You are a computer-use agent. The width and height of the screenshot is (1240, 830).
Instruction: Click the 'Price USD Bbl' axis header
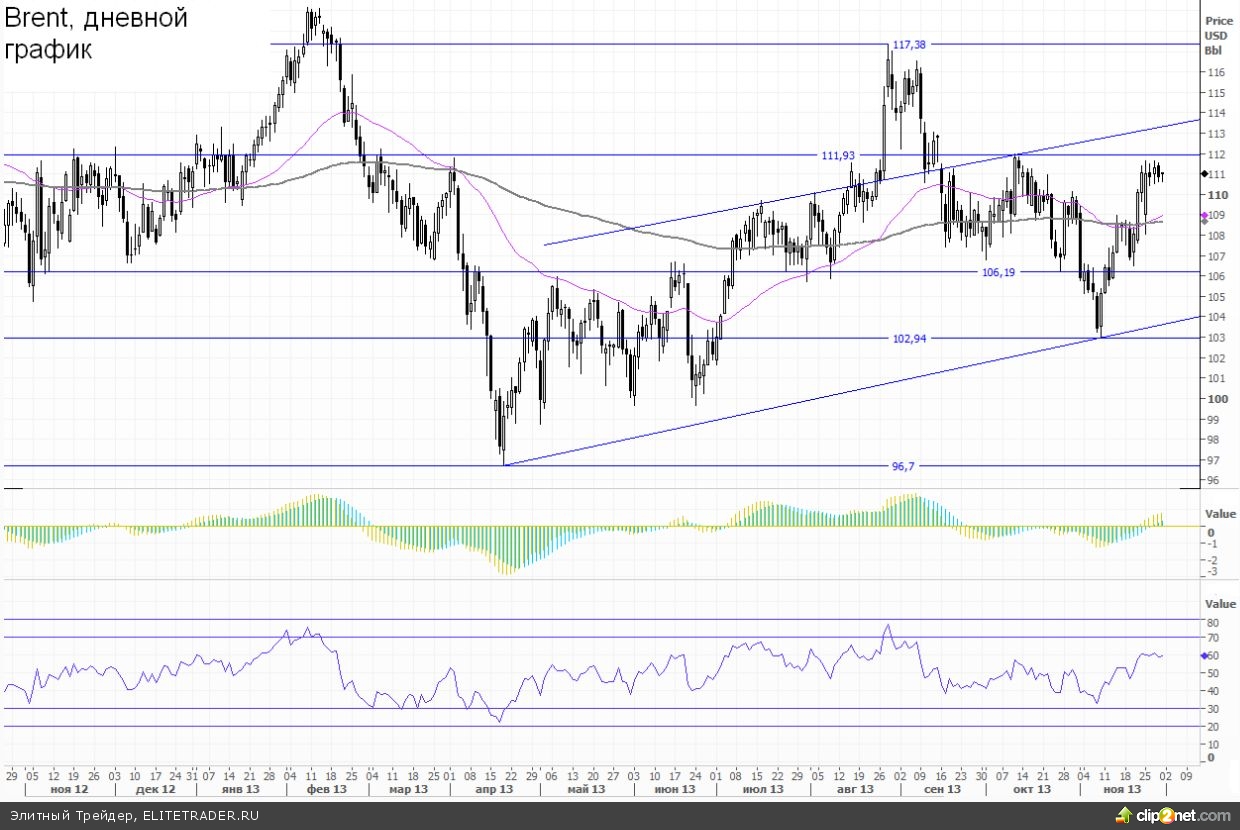click(1218, 35)
